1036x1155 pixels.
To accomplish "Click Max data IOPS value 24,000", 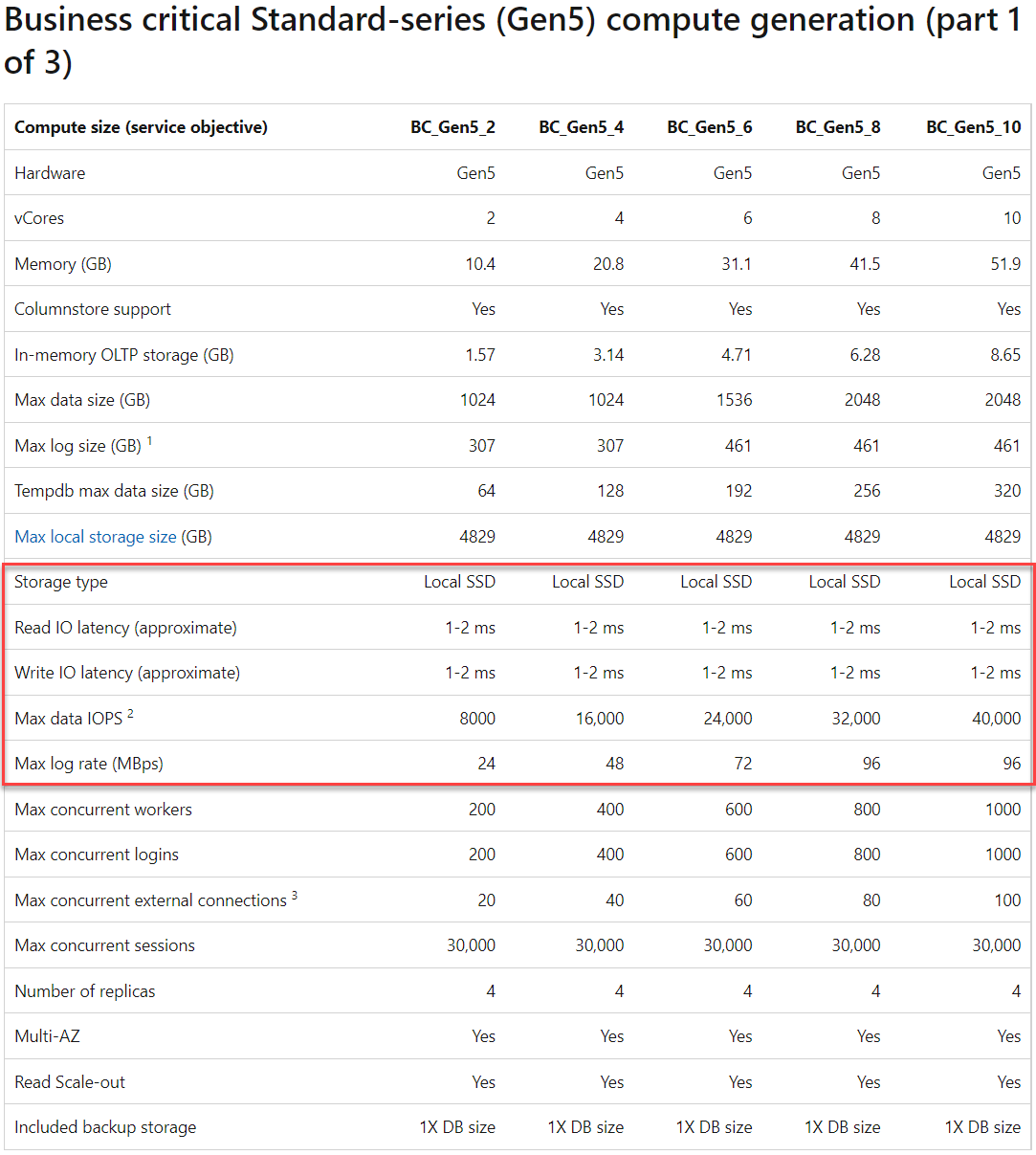I will point(728,719).
